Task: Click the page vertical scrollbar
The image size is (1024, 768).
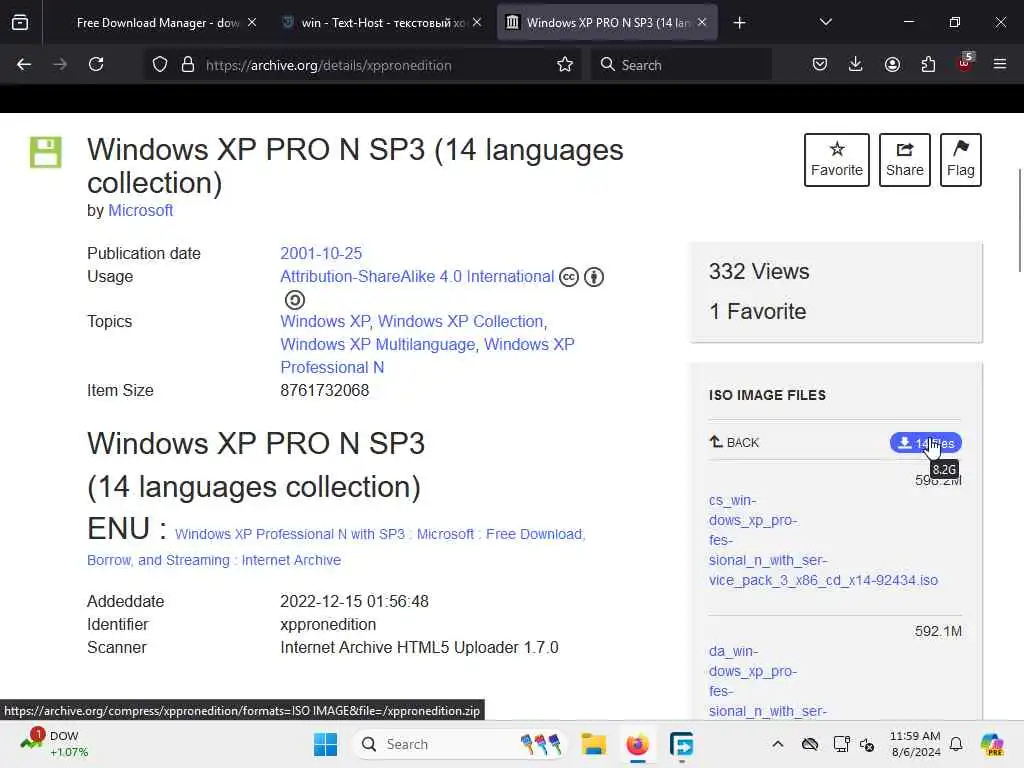Action: 1019,221
